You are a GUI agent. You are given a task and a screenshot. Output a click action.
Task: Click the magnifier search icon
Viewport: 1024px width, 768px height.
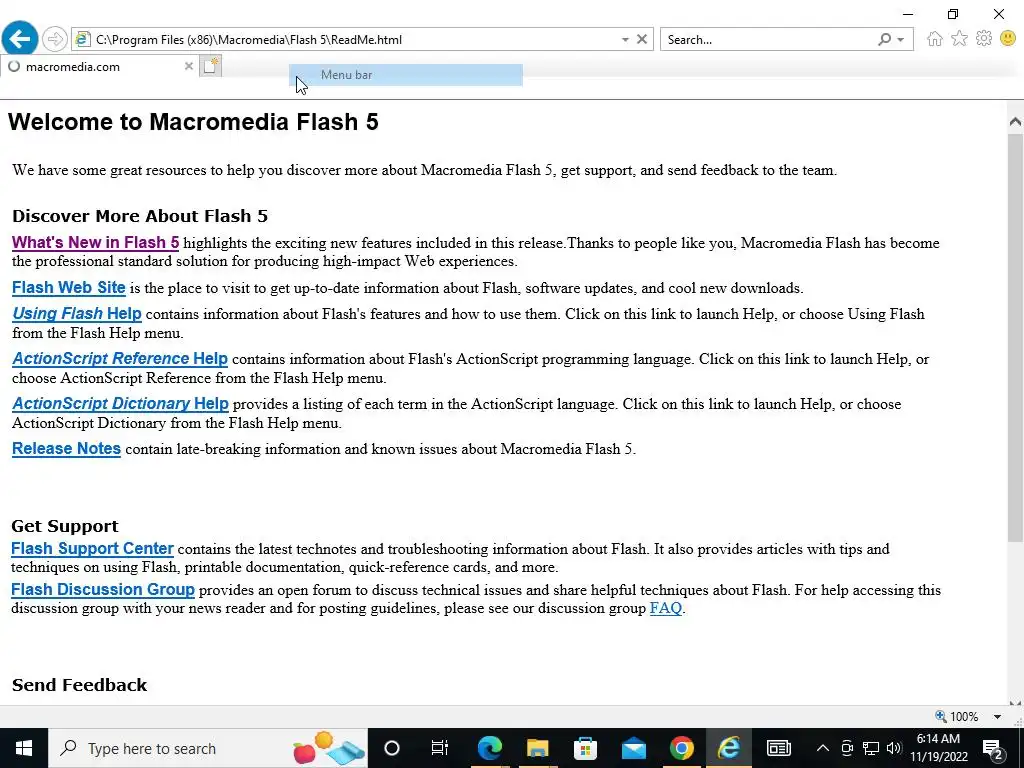point(884,39)
